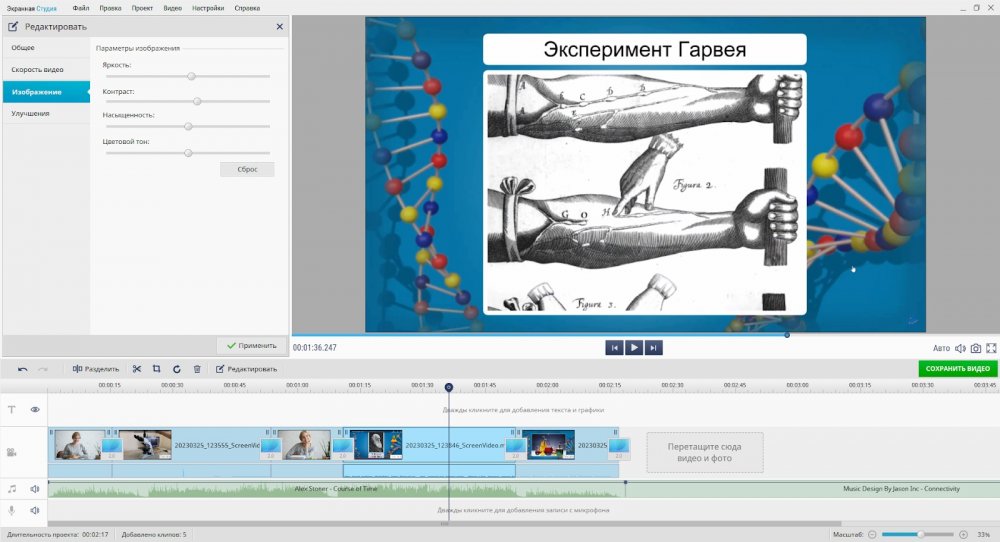Mute the microphone track speaker
Viewport: 1000px width, 542px height.
[35, 510]
